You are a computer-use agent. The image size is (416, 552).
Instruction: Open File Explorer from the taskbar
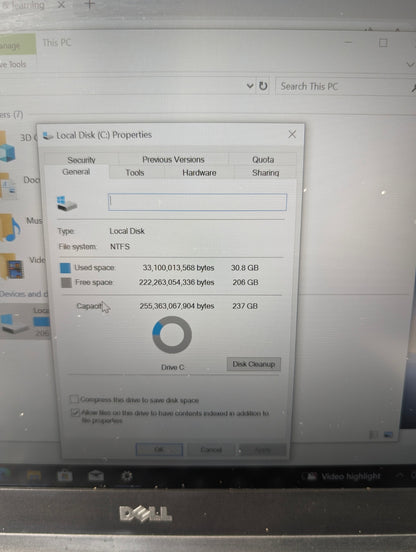34,476
